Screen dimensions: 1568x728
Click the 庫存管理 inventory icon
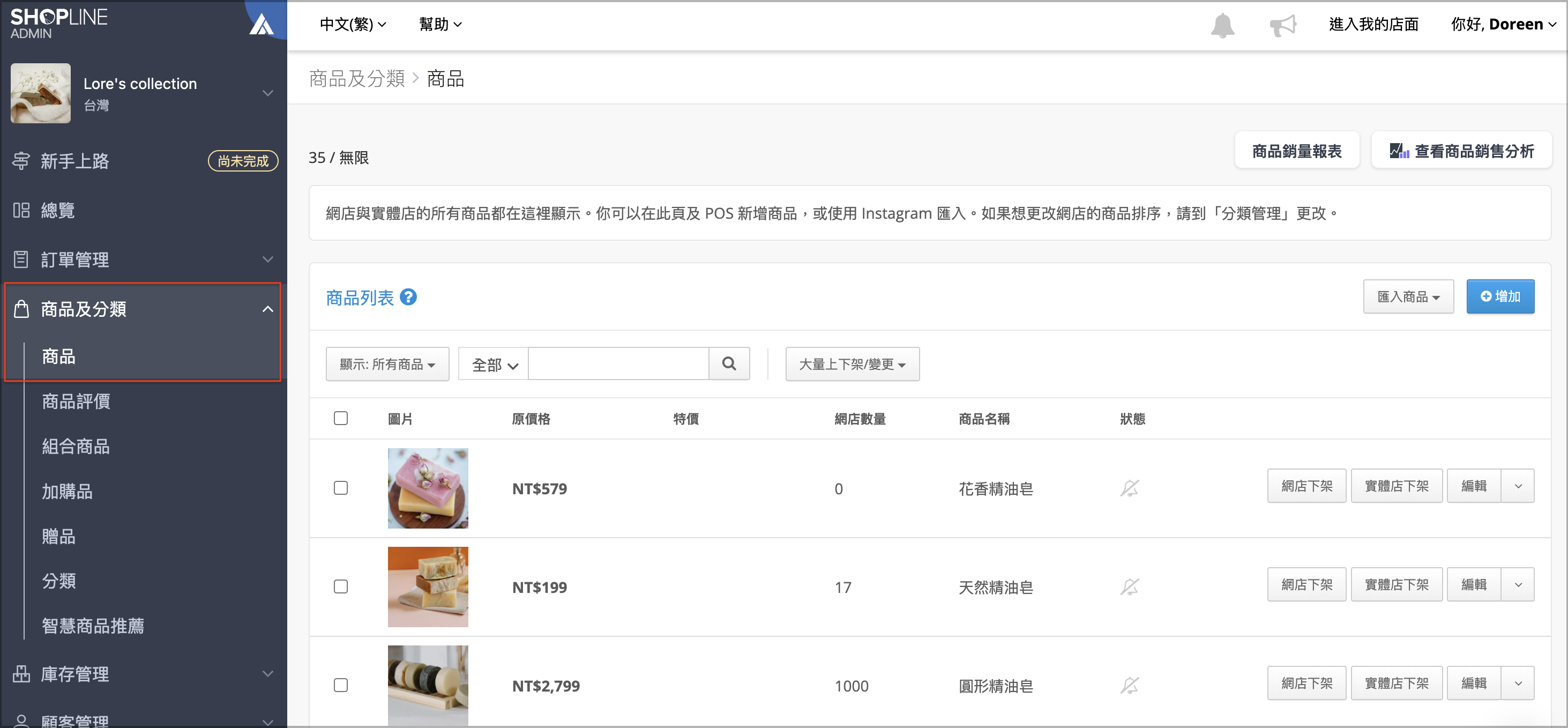coord(21,673)
